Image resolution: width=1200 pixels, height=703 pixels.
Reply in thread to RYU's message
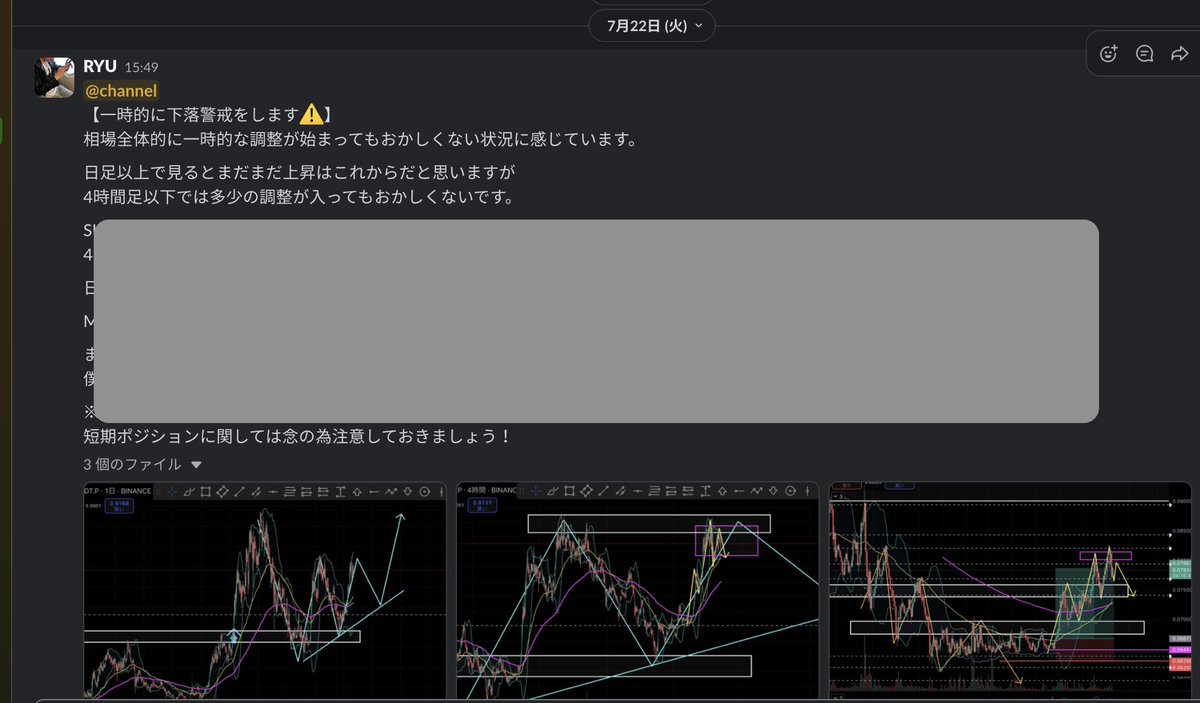click(1144, 53)
